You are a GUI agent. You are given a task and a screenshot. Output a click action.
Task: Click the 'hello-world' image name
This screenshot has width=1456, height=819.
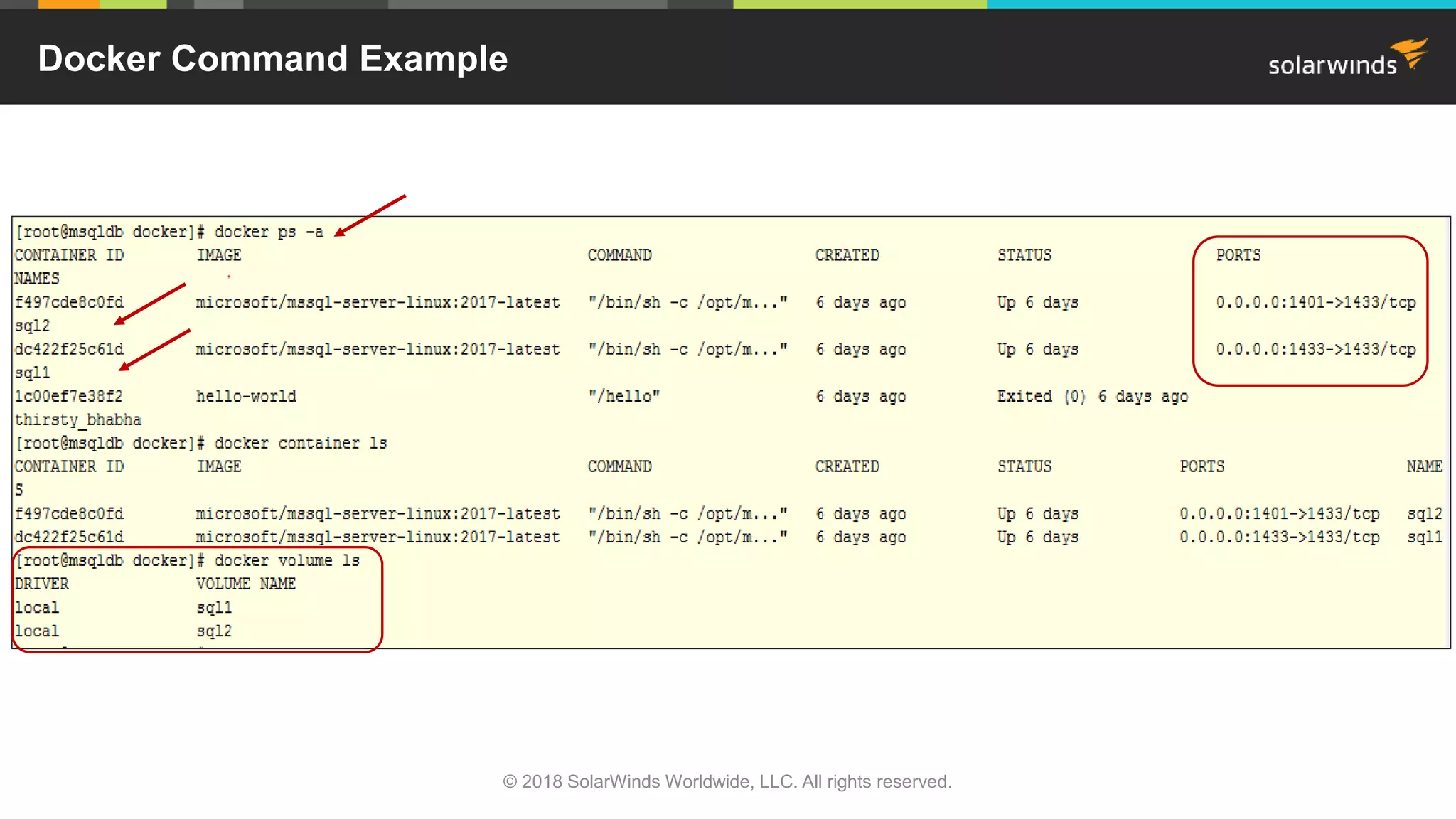pyautogui.click(x=246, y=397)
